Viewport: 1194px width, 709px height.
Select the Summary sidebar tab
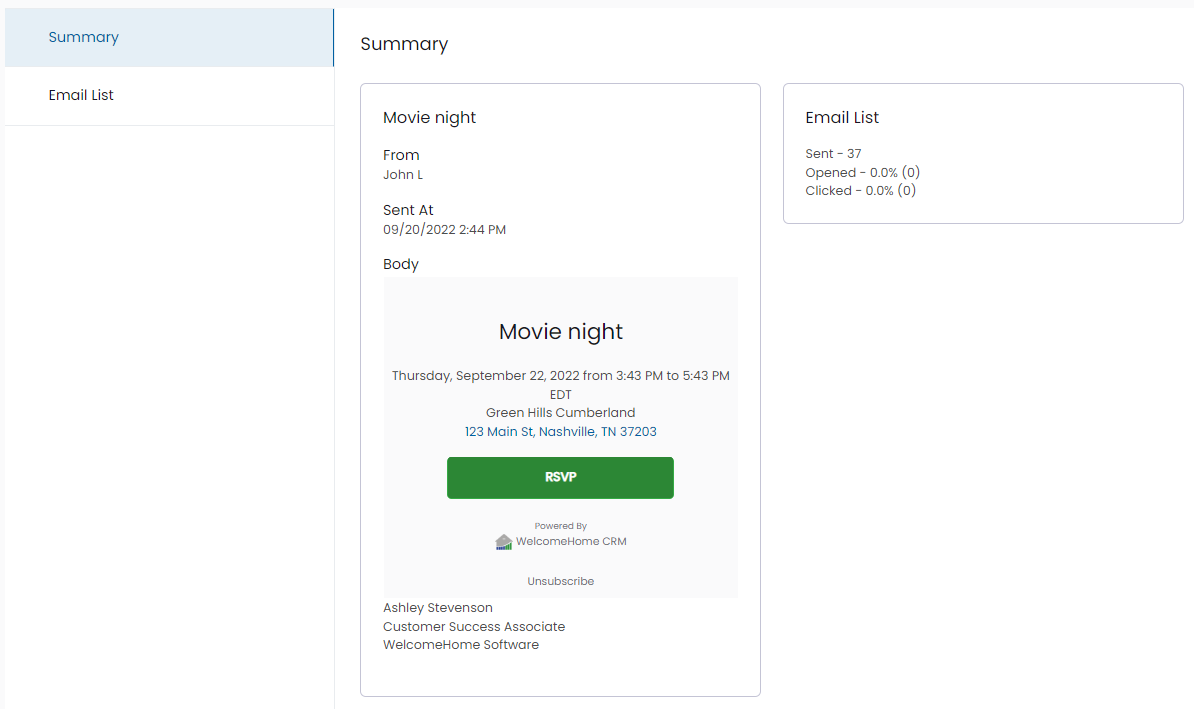(x=169, y=37)
